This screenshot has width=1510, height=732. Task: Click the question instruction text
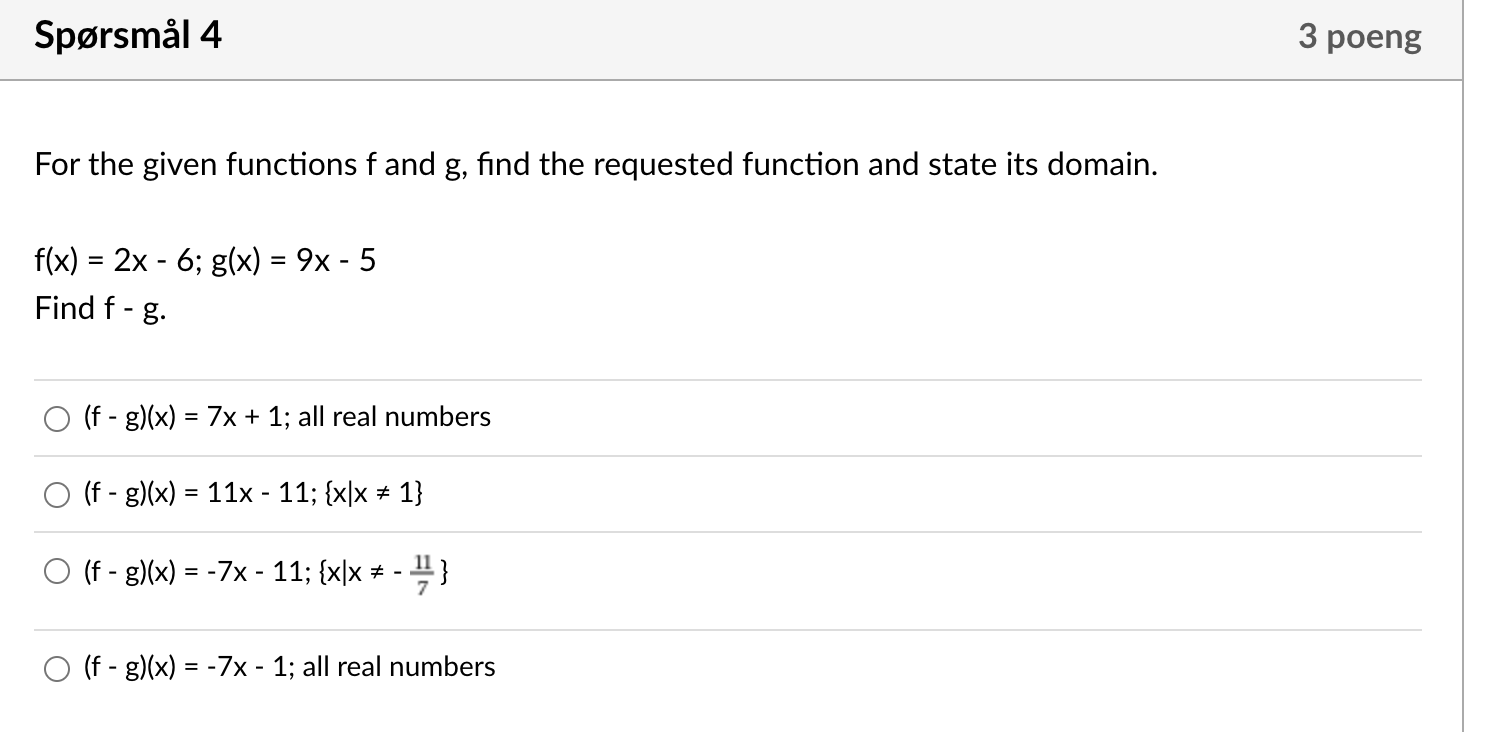click(x=595, y=164)
